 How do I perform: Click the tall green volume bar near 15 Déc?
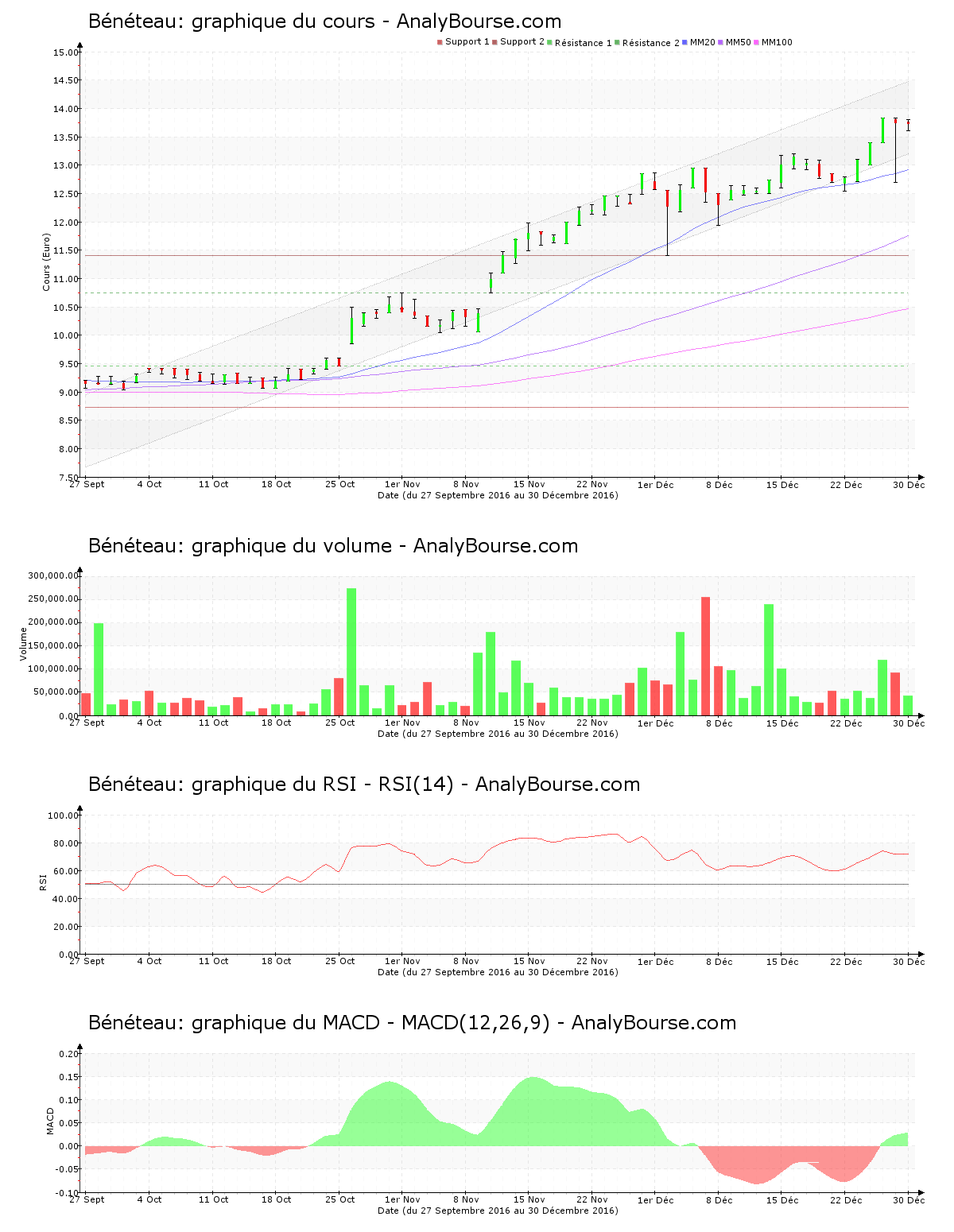pyautogui.click(x=769, y=660)
